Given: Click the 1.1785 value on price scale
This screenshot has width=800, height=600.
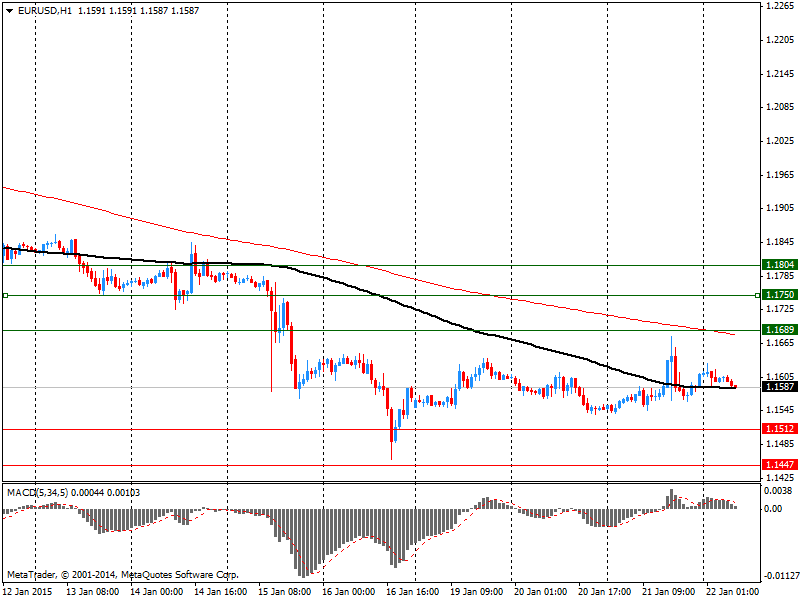Looking at the screenshot, I should pyautogui.click(x=781, y=276).
